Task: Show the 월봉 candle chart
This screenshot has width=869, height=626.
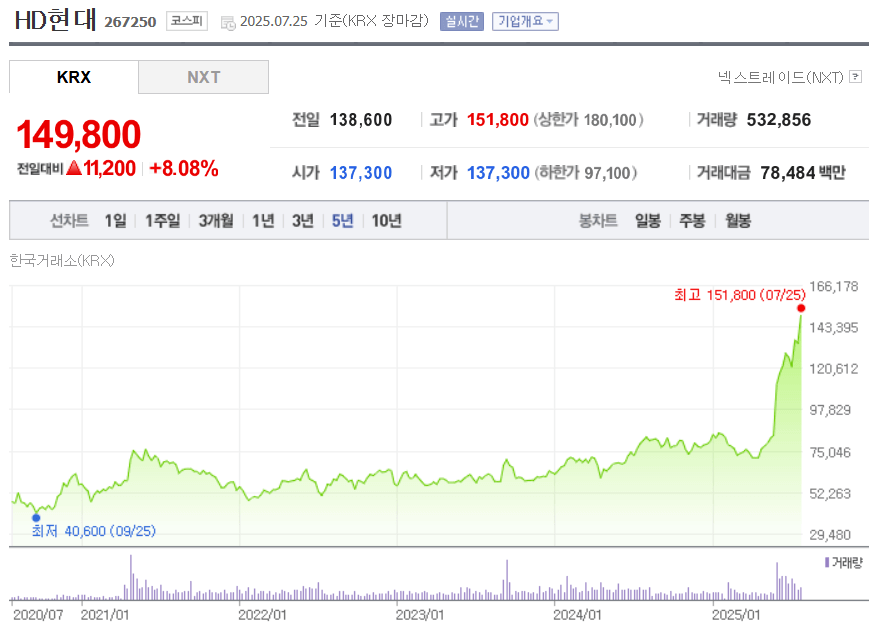Action: click(738, 220)
